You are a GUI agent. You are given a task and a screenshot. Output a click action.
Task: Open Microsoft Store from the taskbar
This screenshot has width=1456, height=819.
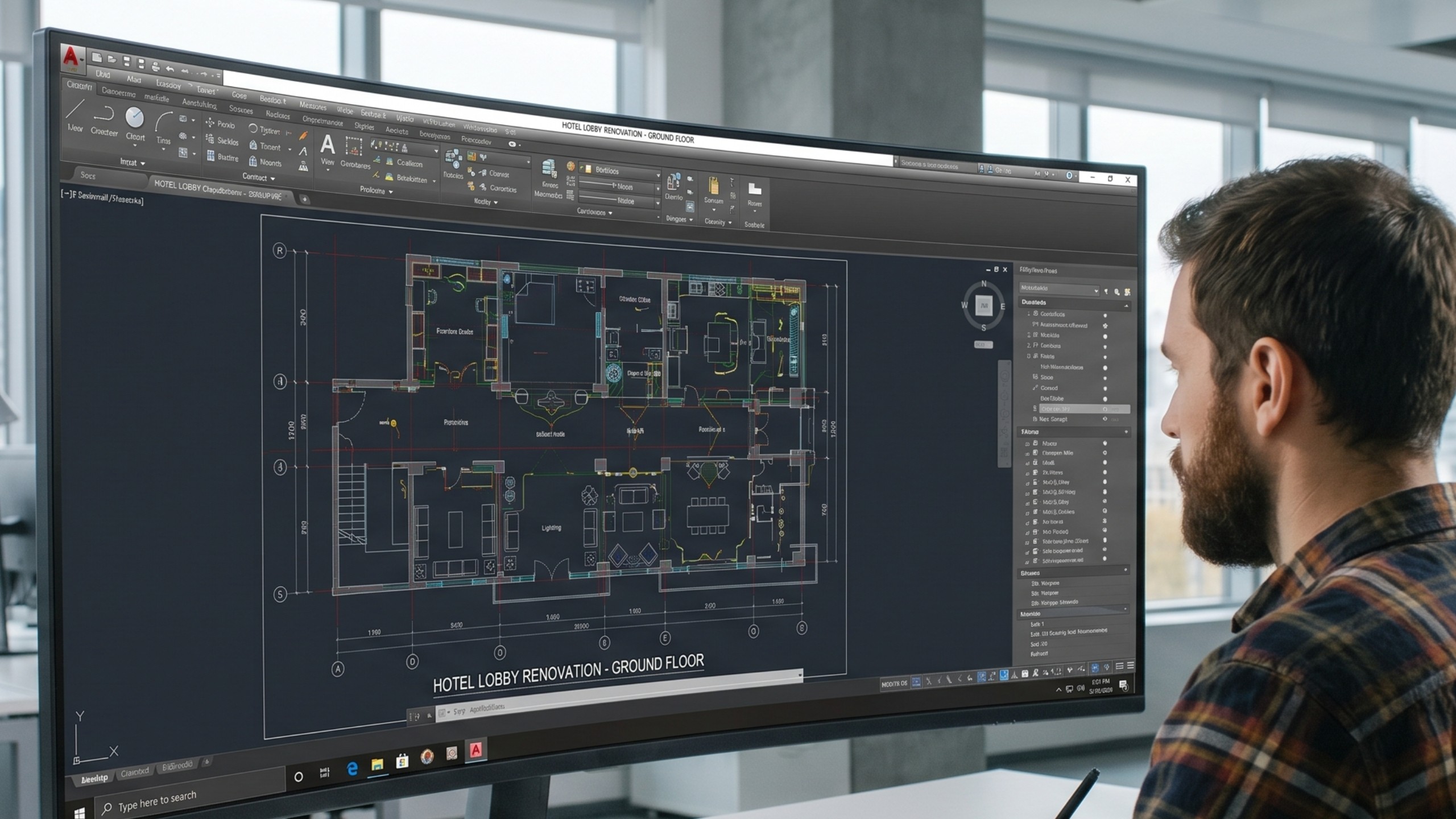coord(402,761)
